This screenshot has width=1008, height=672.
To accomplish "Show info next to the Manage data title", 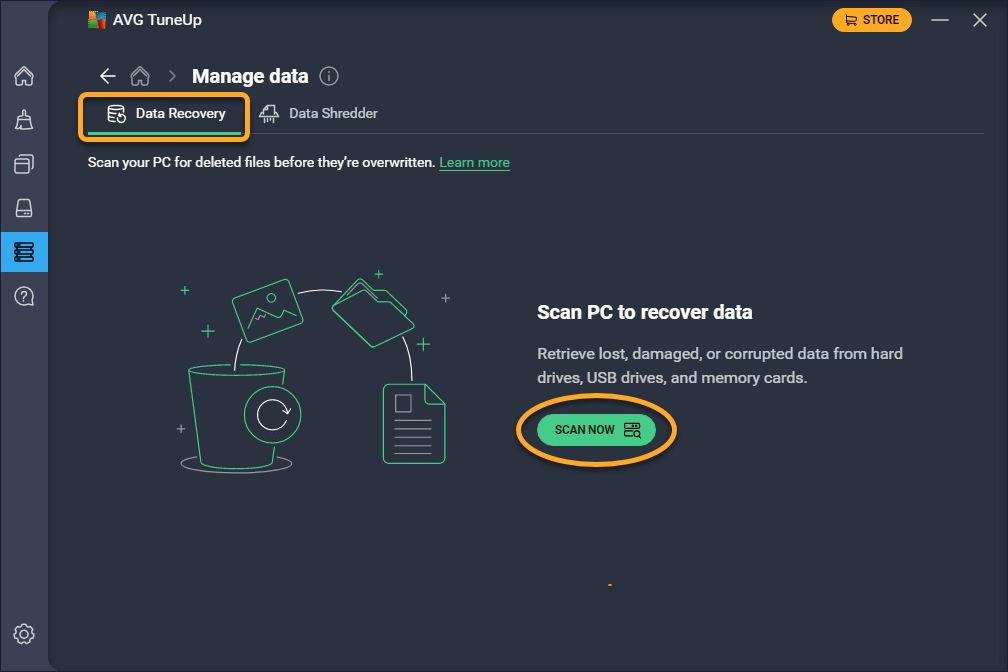I will [329, 76].
